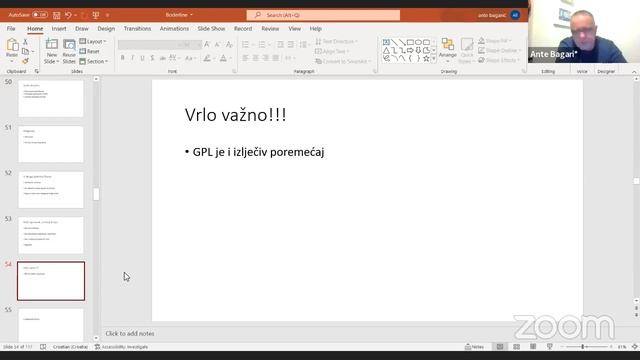
Task: Toggle Bold formatting
Action: (x=122, y=58)
